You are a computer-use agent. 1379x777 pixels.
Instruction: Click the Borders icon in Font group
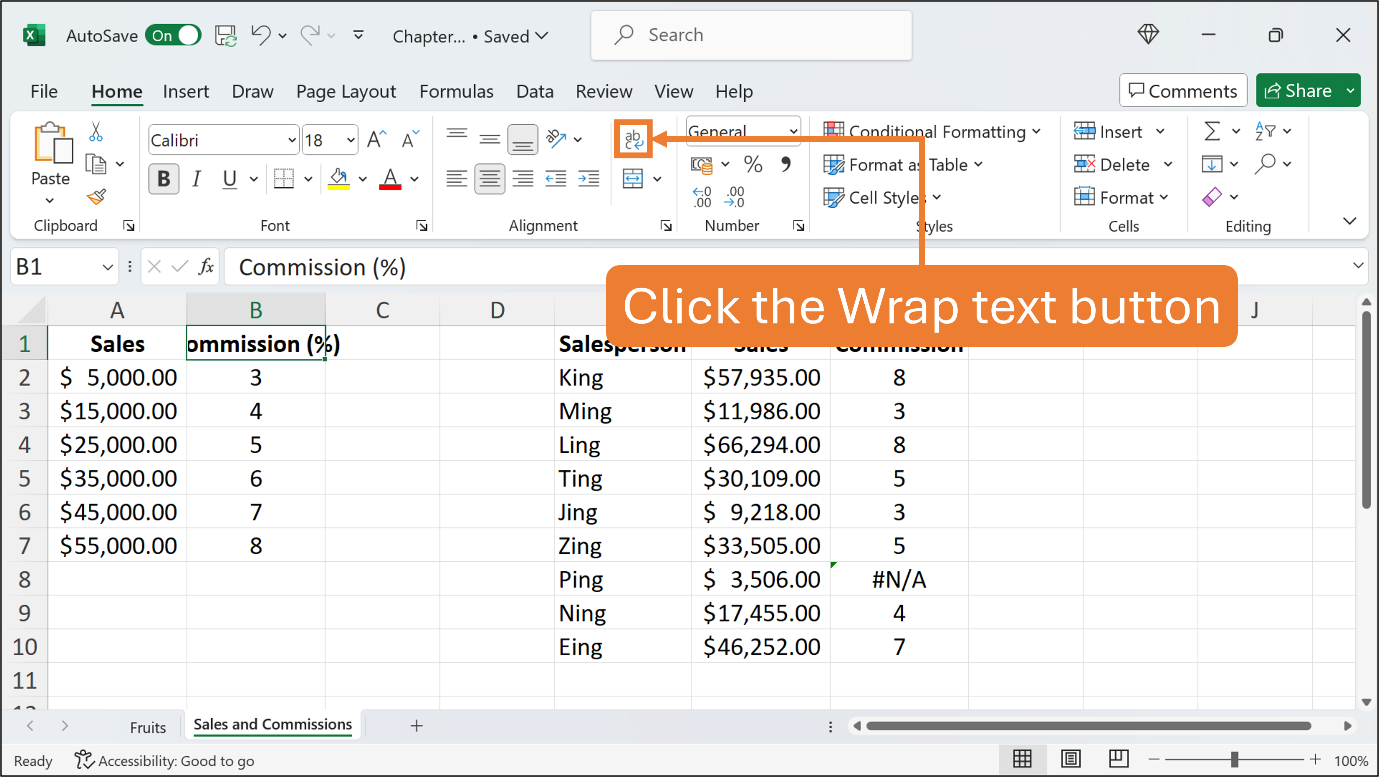click(284, 179)
